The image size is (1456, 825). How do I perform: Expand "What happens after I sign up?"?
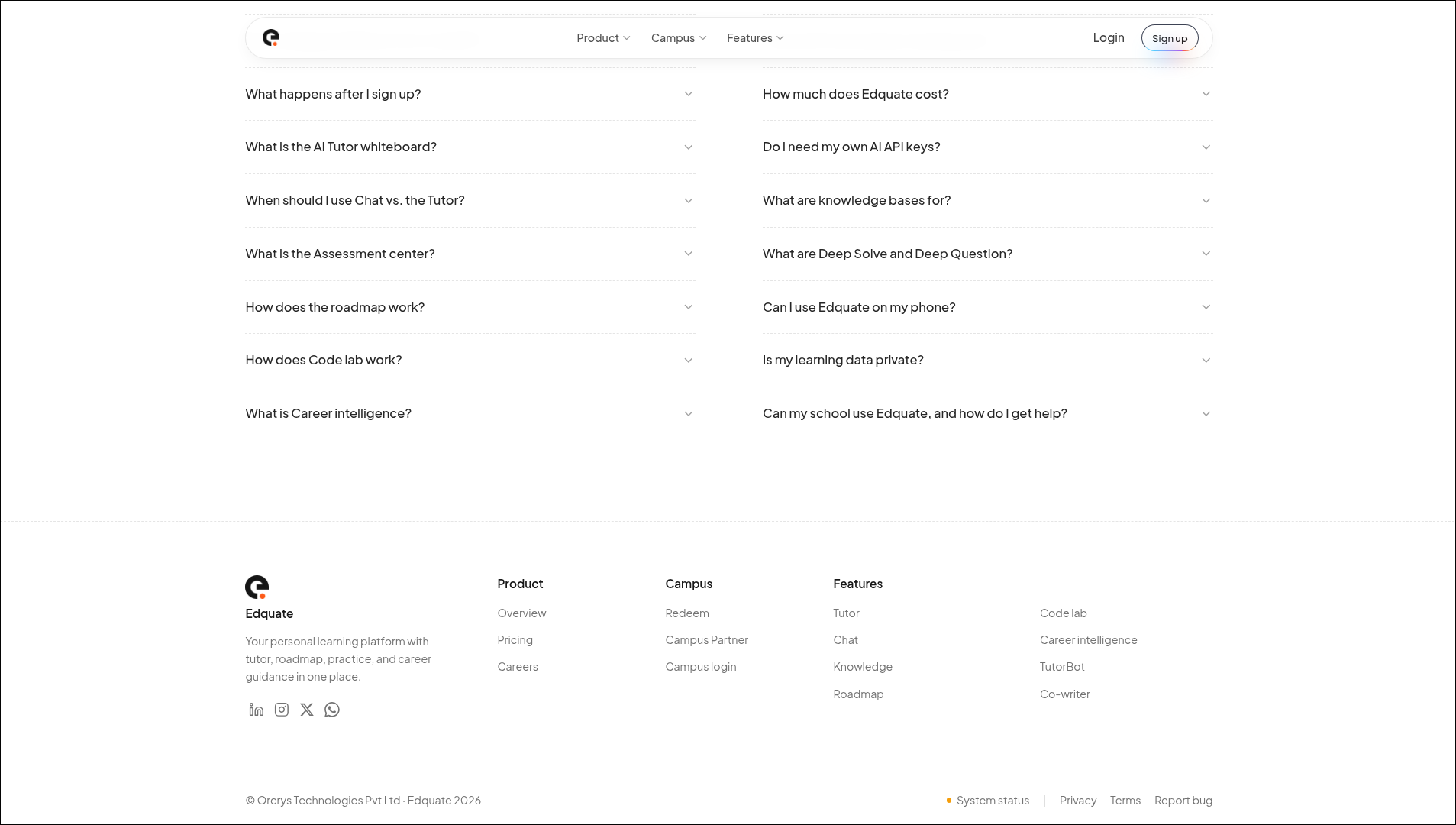pos(470,94)
